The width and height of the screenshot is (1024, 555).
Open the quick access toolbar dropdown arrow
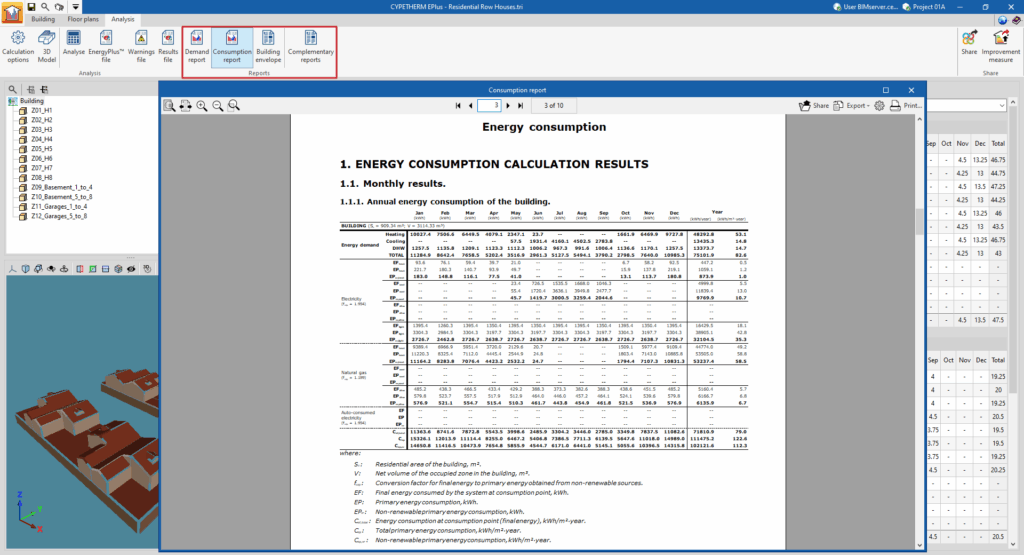pos(77,7)
